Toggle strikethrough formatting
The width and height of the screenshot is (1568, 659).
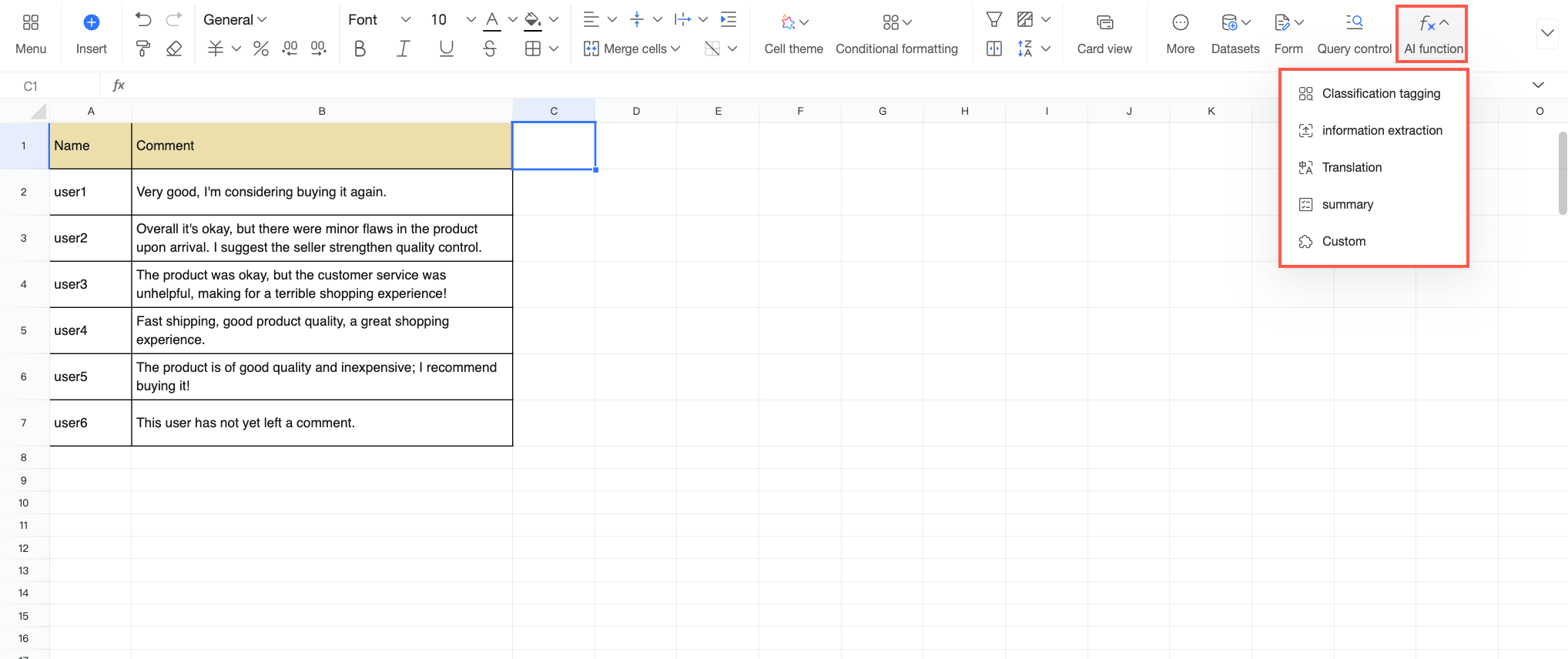click(490, 49)
